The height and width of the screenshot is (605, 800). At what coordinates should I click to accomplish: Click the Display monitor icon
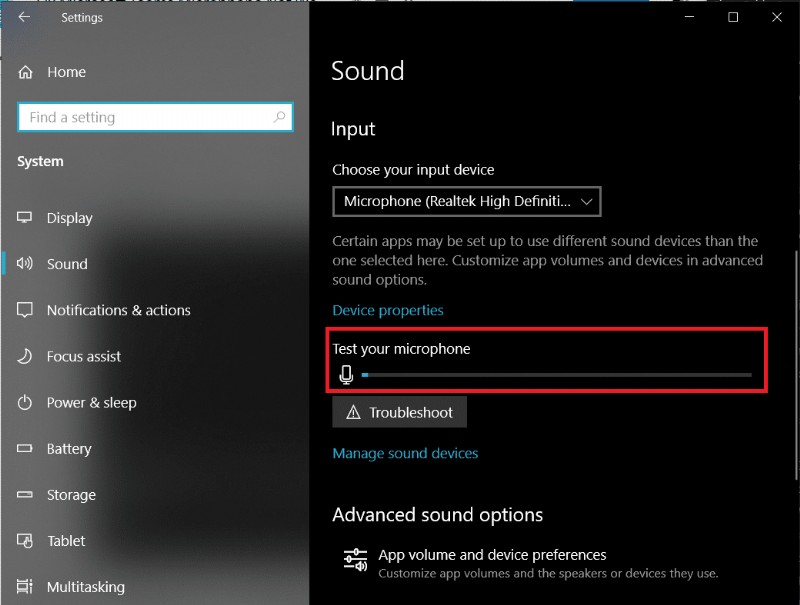point(25,218)
